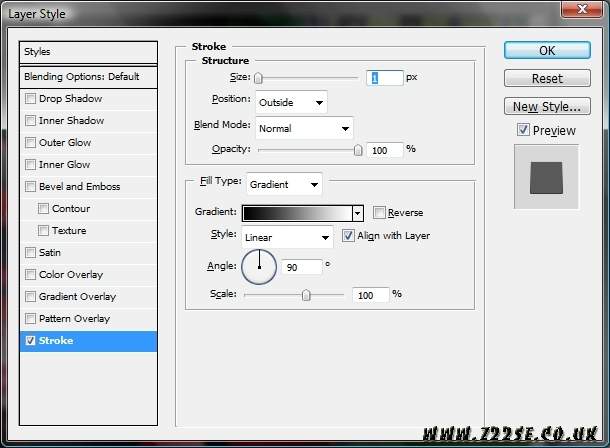Select the Stroke label in list
The image size is (610, 448).
56,341
